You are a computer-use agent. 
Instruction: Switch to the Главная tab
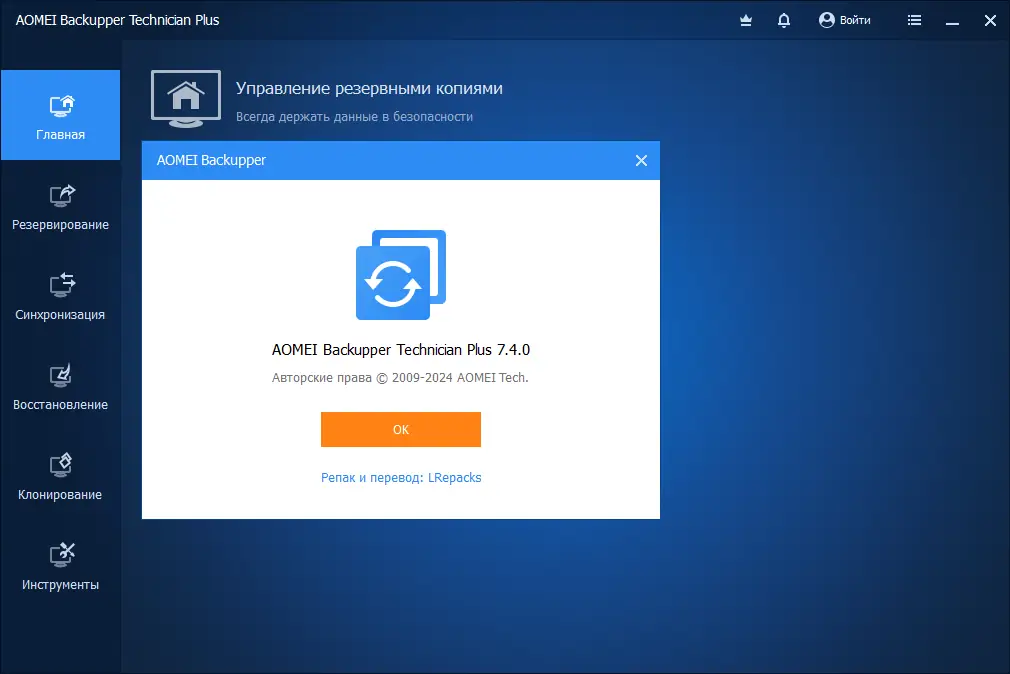(60, 115)
